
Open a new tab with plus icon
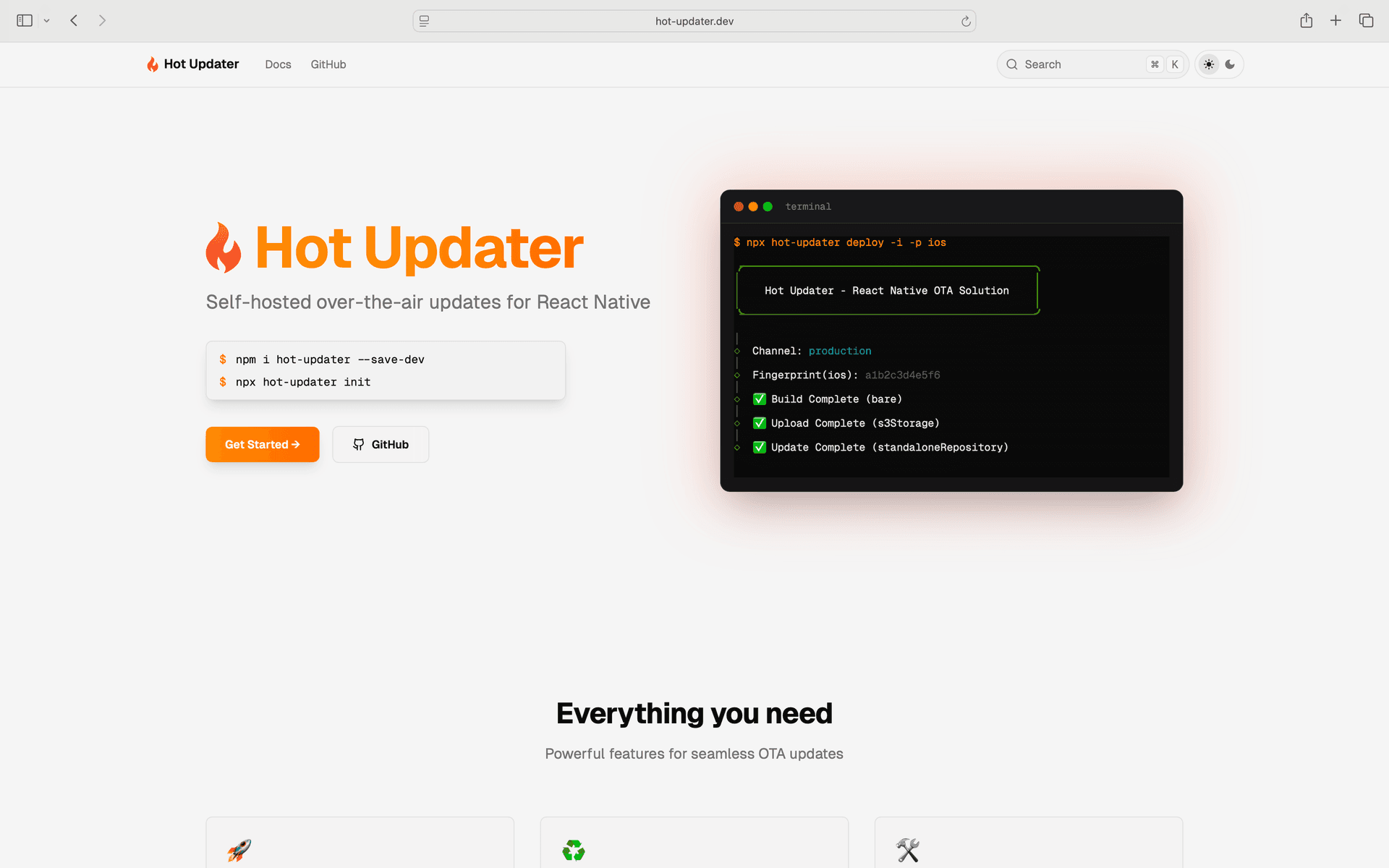1335,20
